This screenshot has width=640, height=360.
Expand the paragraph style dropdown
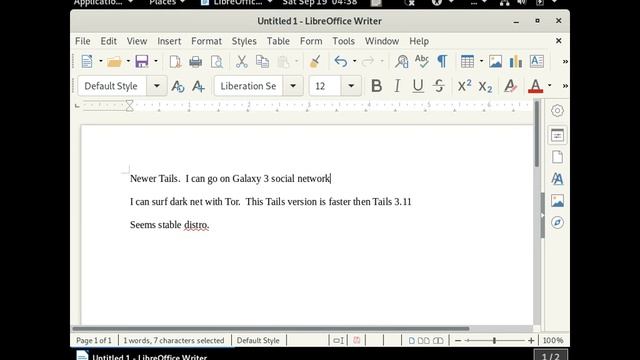pos(156,86)
